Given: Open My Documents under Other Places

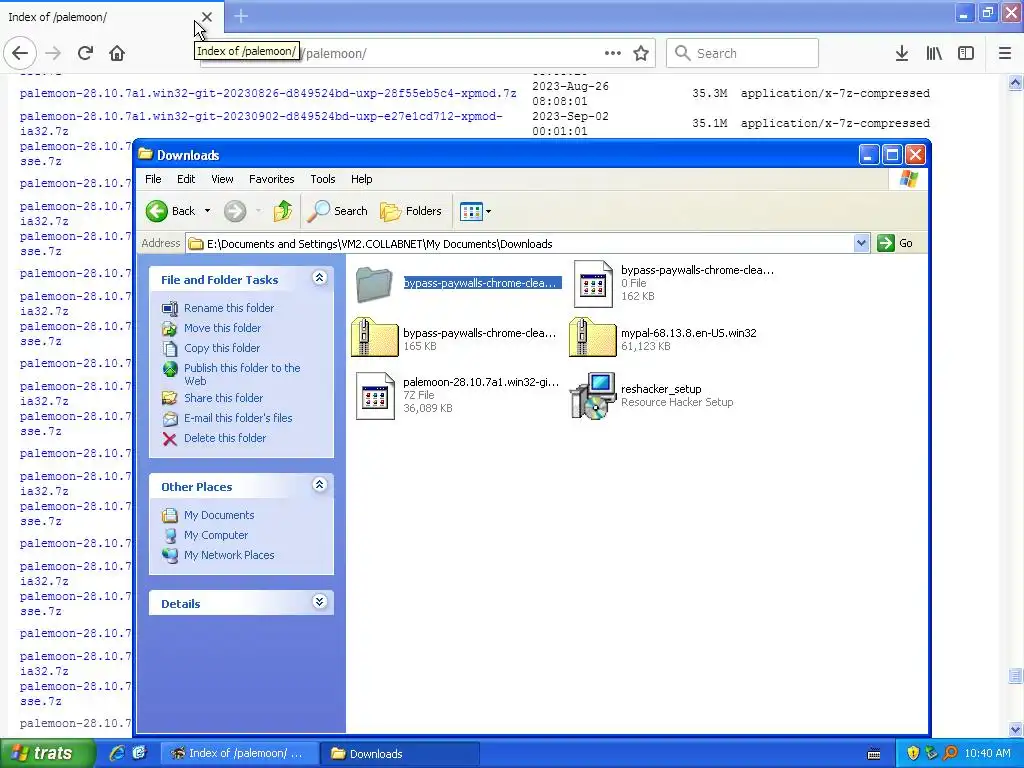Looking at the screenshot, I should tap(219, 515).
